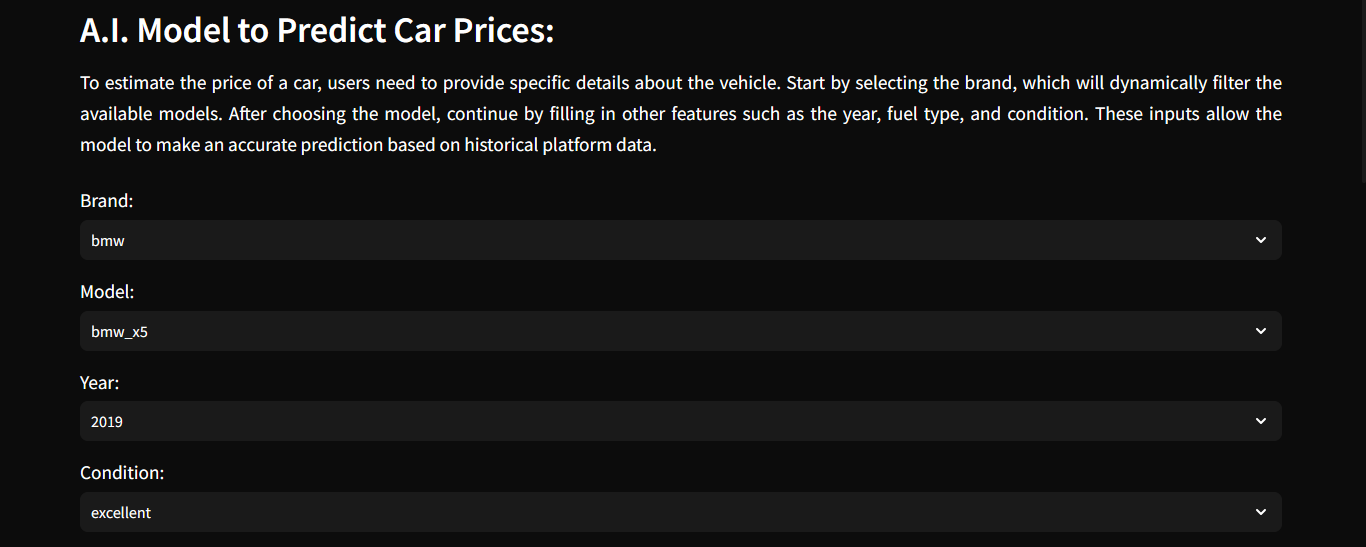Click the description line starting 'available models'

[680, 114]
